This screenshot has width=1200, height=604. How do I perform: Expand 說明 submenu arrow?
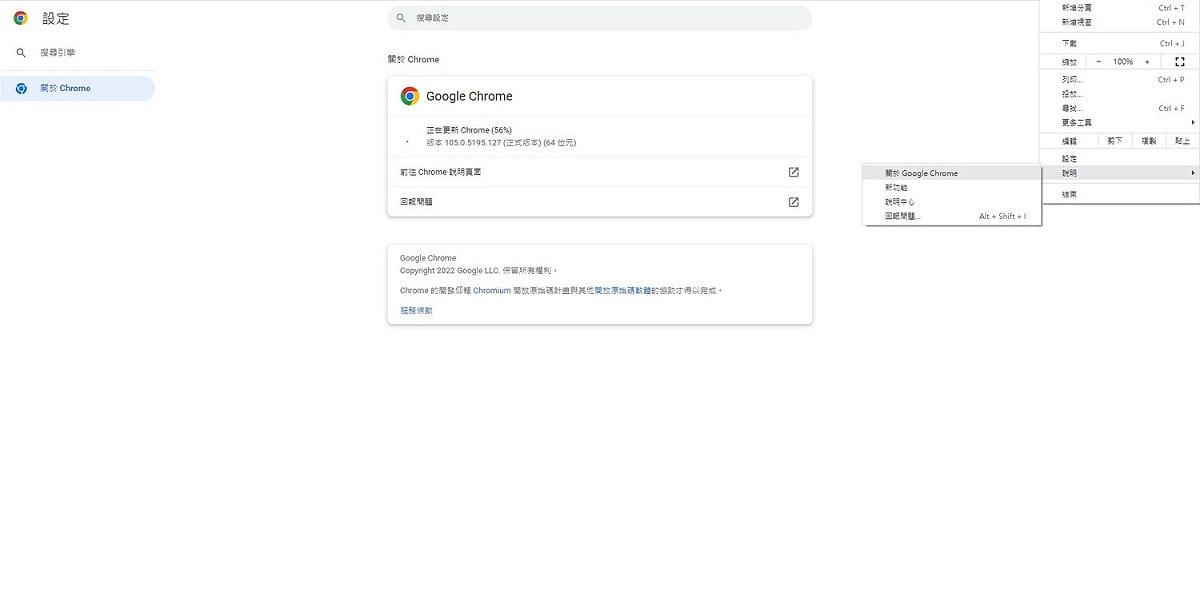(1193, 173)
